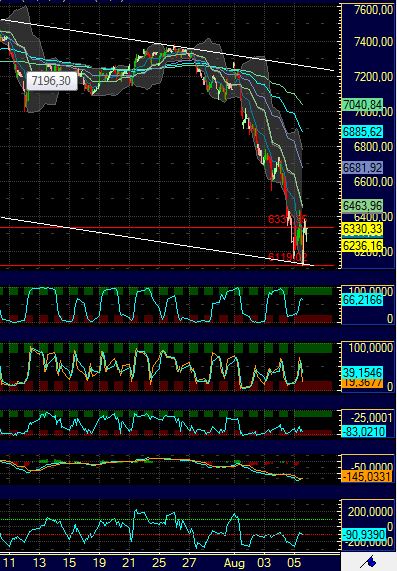Click the -83,0210 indicator value
Image resolution: width=397 pixels, height=571 pixels.
point(364,432)
